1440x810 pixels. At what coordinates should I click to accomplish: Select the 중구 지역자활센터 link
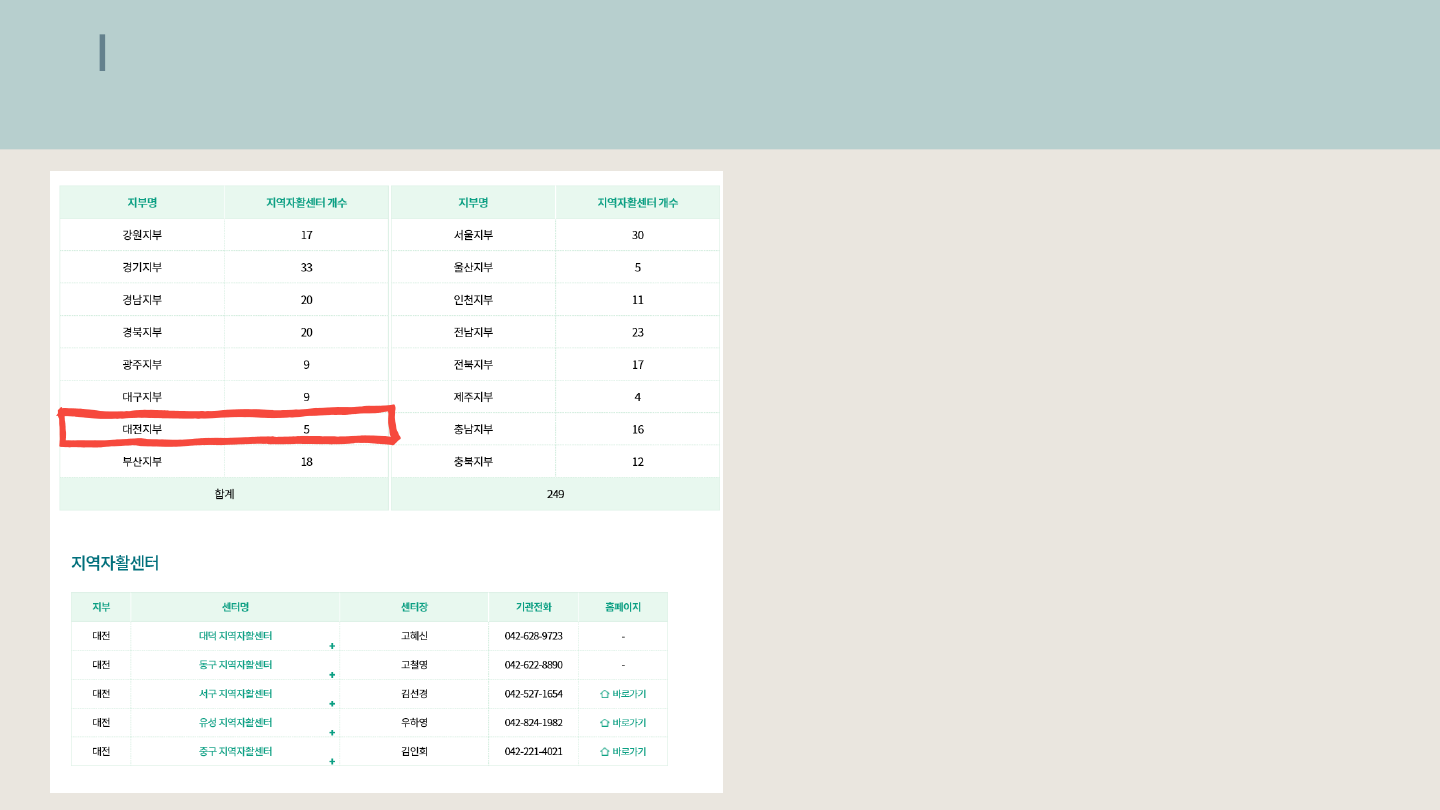[x=235, y=752]
